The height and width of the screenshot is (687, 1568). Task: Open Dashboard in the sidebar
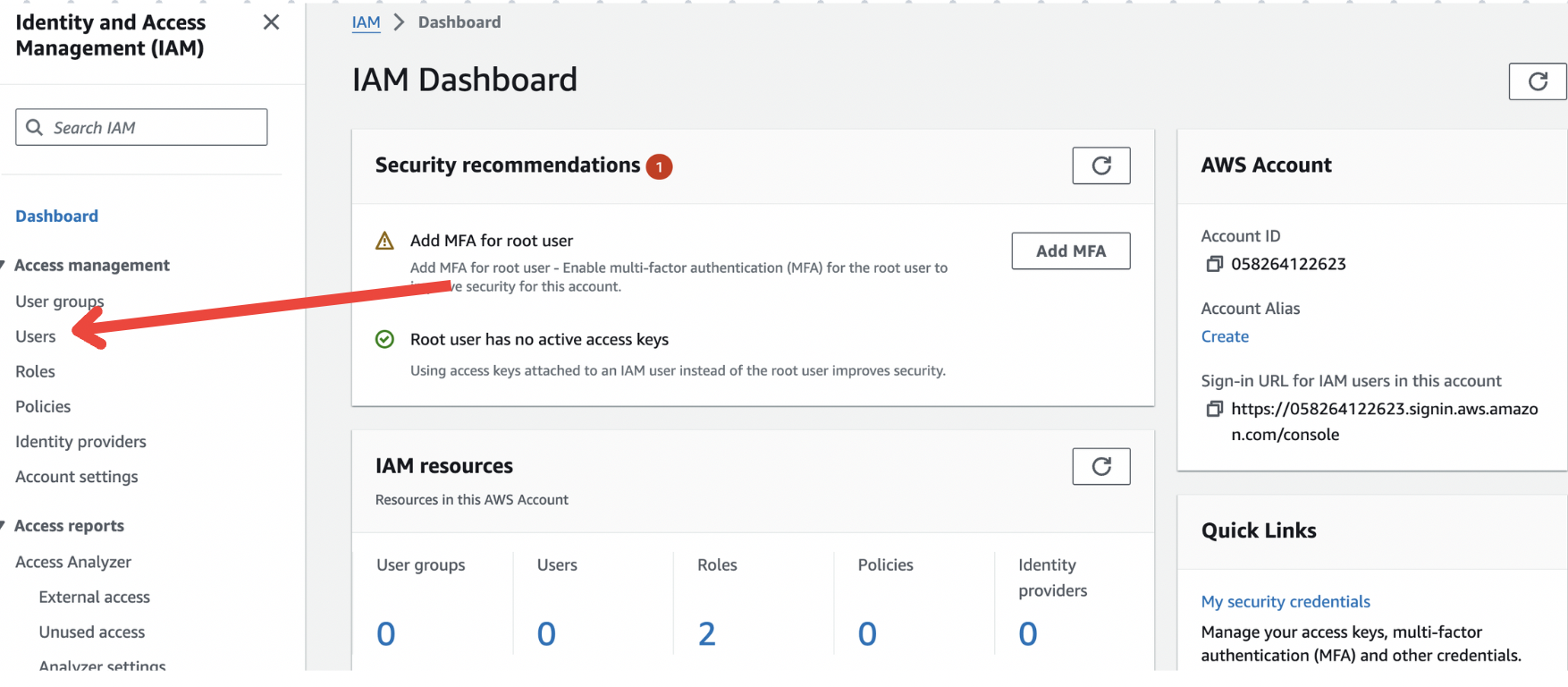(x=56, y=216)
